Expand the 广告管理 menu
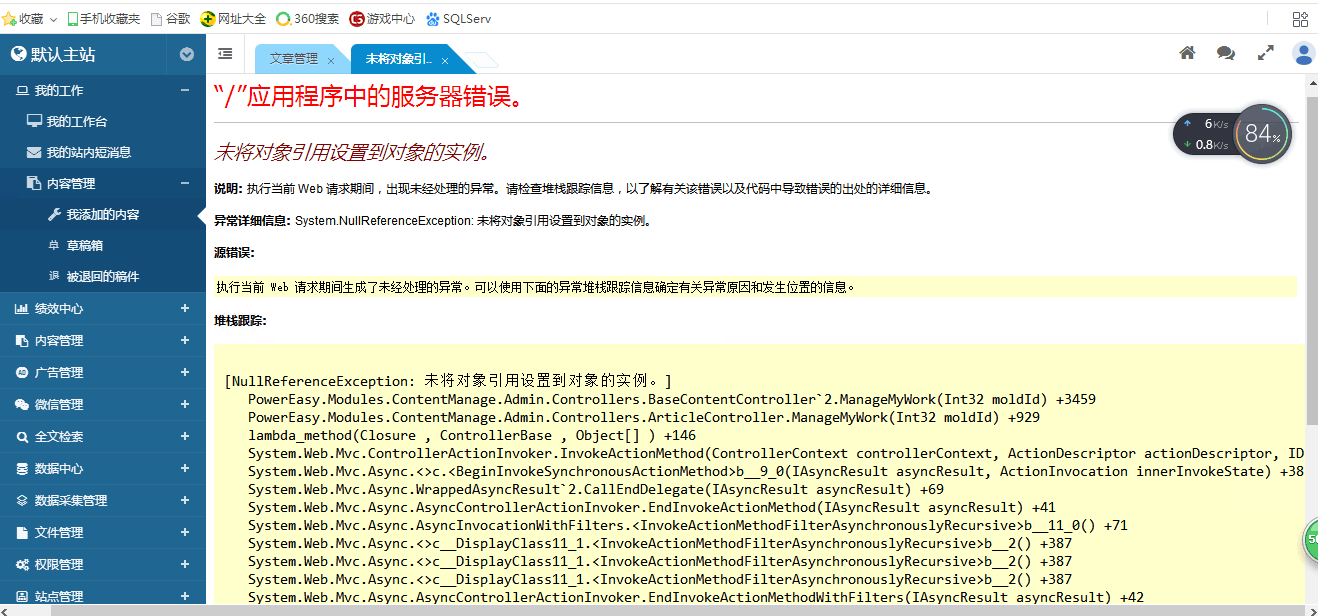The image size is (1318, 616). [184, 373]
